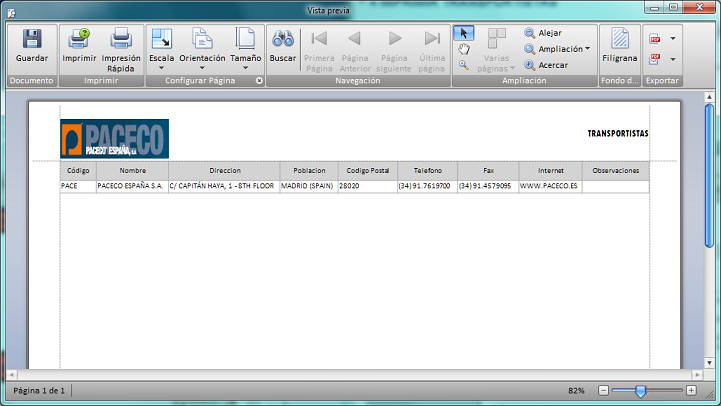Click the Observaciones column header
Screen dimensions: 721x406
(616, 171)
